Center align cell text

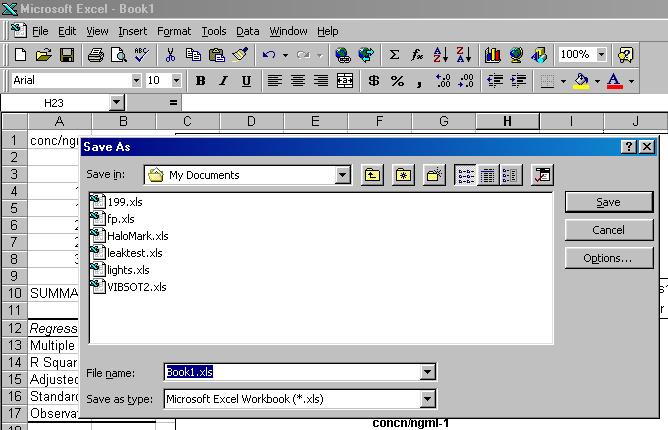298,81
